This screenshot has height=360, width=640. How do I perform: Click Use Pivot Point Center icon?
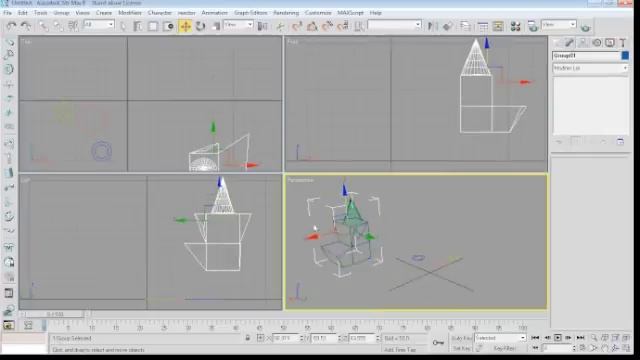point(262,27)
